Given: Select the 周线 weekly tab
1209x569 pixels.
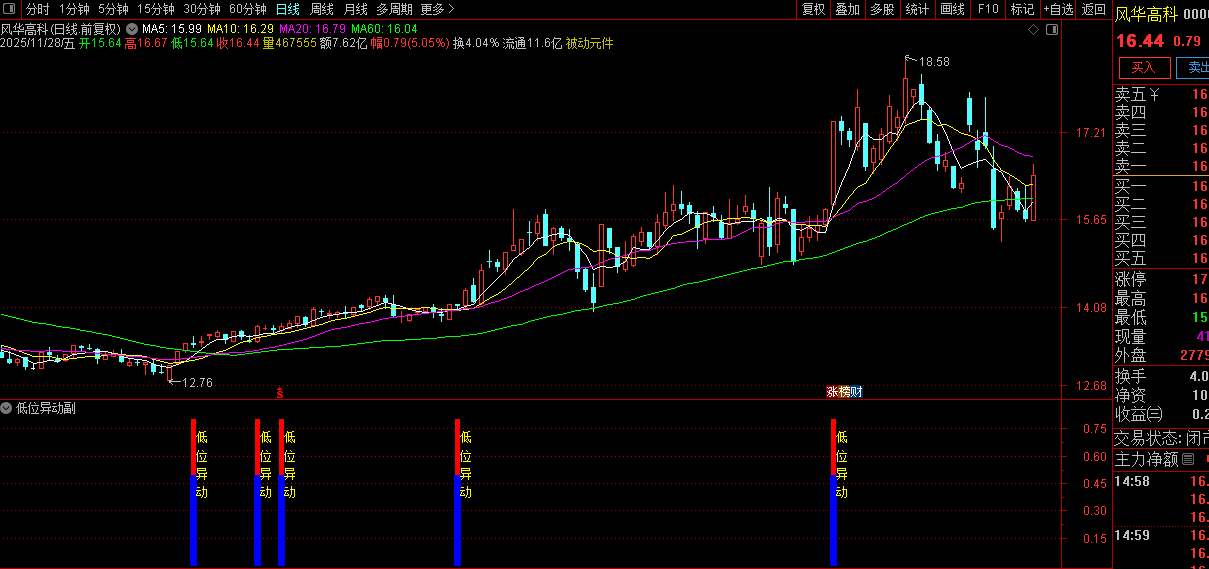Looking at the screenshot, I should click(x=322, y=9).
